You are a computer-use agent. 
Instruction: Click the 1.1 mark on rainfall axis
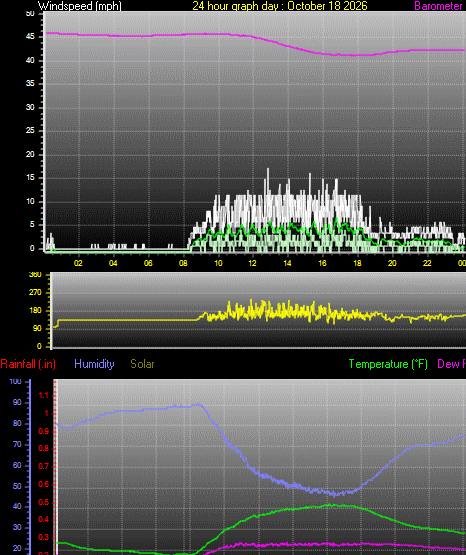pos(43,396)
